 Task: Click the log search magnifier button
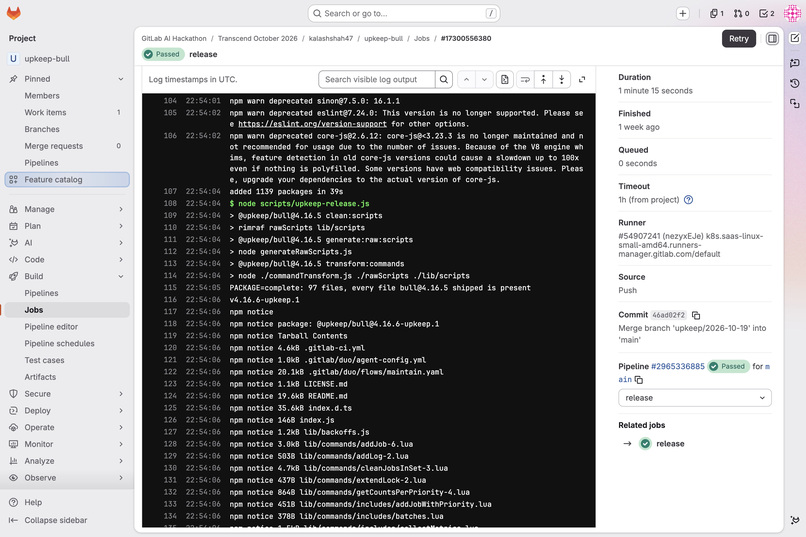(444, 80)
